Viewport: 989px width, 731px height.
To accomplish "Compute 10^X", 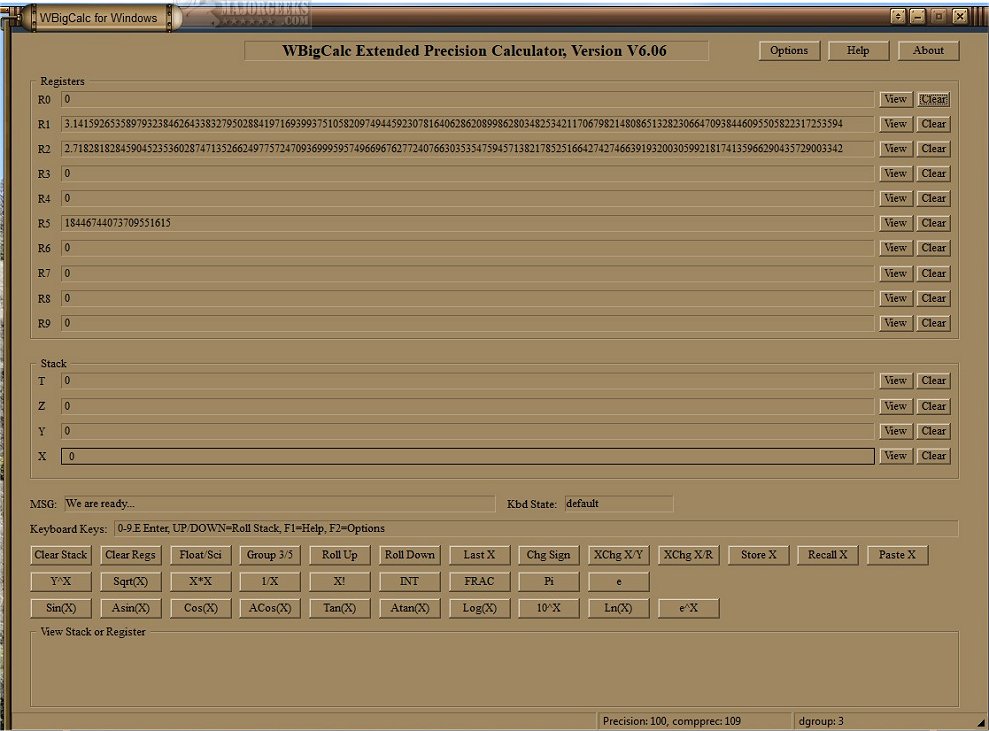I will click(x=549, y=608).
